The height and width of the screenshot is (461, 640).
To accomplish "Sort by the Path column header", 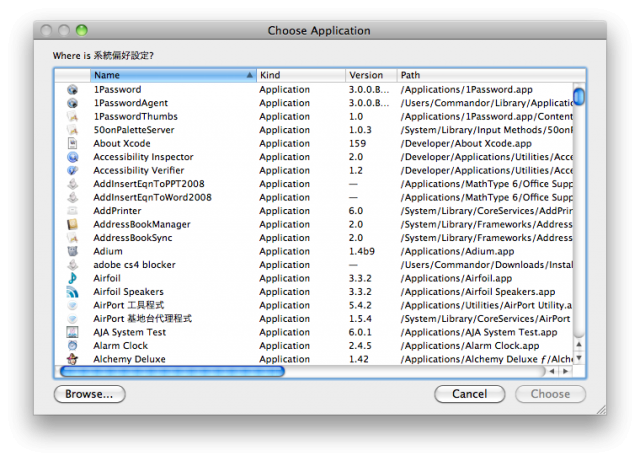I will 491,75.
